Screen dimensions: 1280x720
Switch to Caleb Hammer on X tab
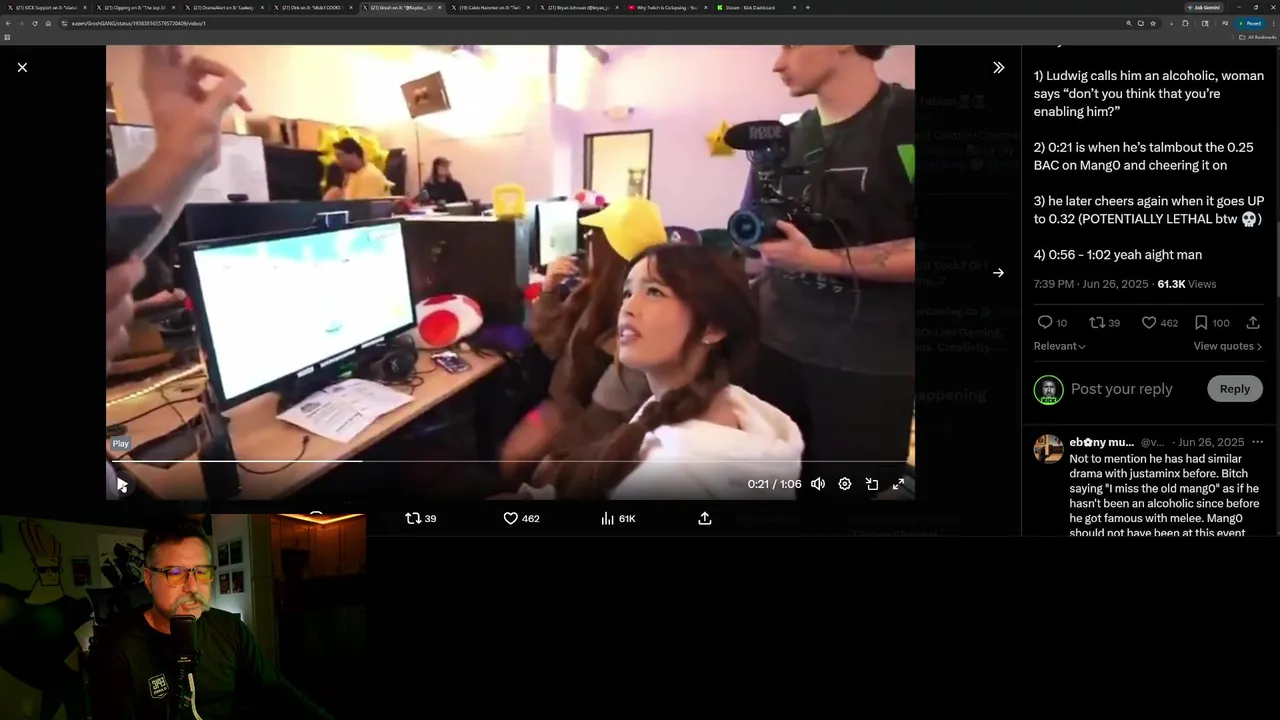[x=490, y=7]
